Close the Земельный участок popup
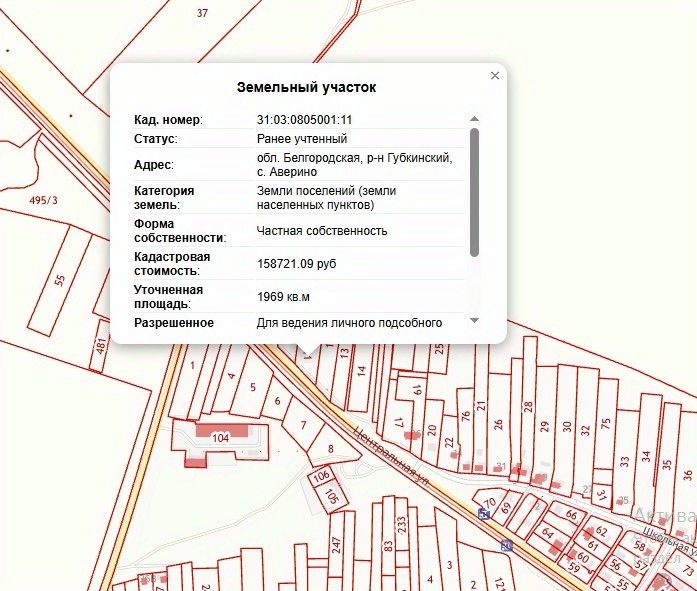The image size is (697, 591). (494, 76)
